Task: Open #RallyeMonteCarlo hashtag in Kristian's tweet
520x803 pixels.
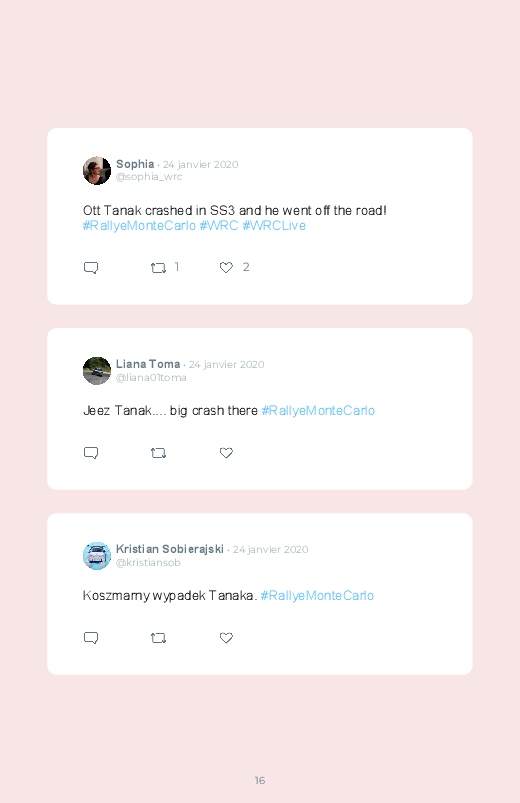Action: (x=317, y=596)
